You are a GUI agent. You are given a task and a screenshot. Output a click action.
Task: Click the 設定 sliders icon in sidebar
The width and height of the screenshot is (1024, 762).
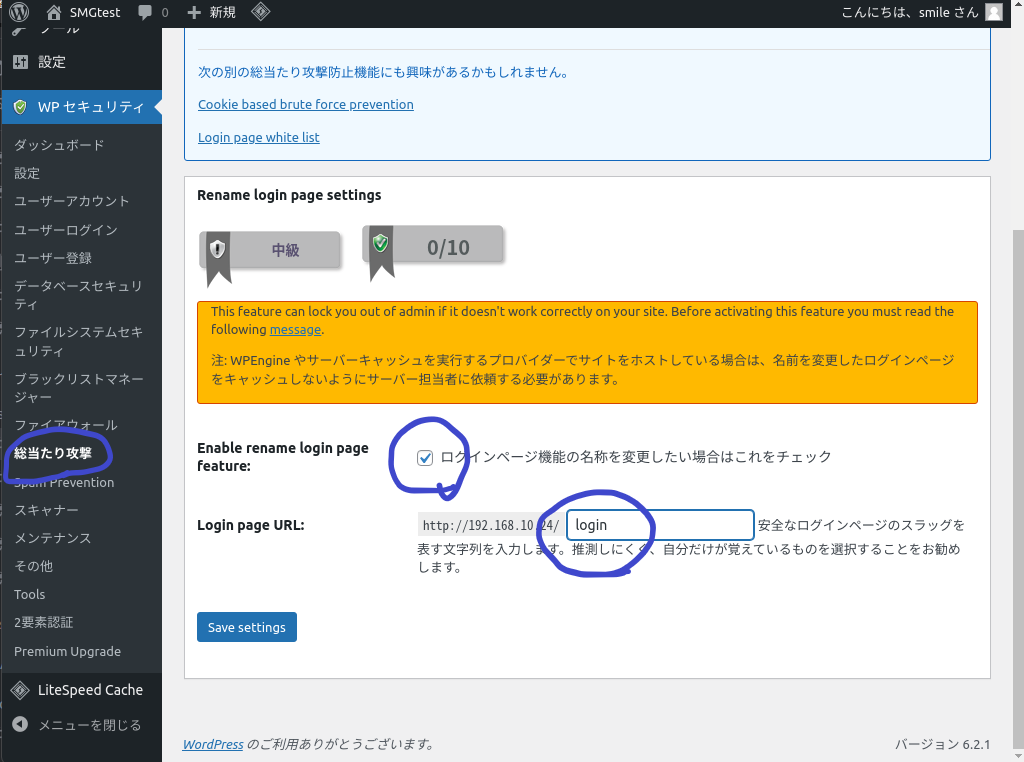click(20, 62)
